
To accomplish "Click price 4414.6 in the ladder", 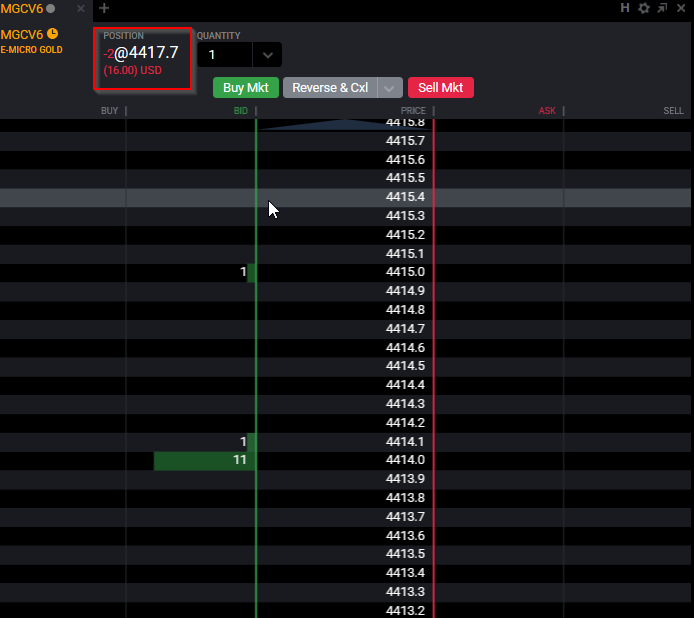I will point(405,348).
